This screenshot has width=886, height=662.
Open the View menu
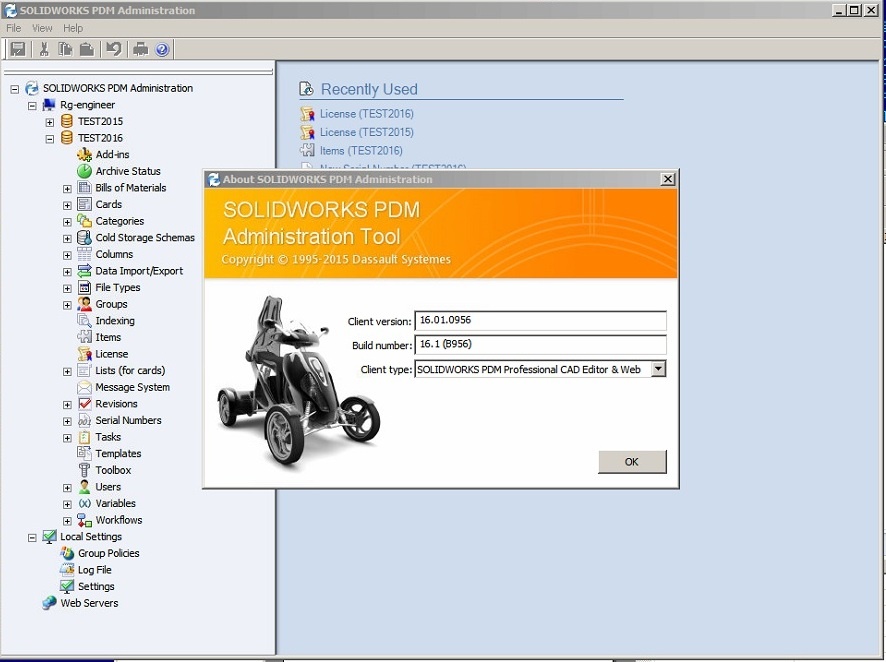click(42, 28)
